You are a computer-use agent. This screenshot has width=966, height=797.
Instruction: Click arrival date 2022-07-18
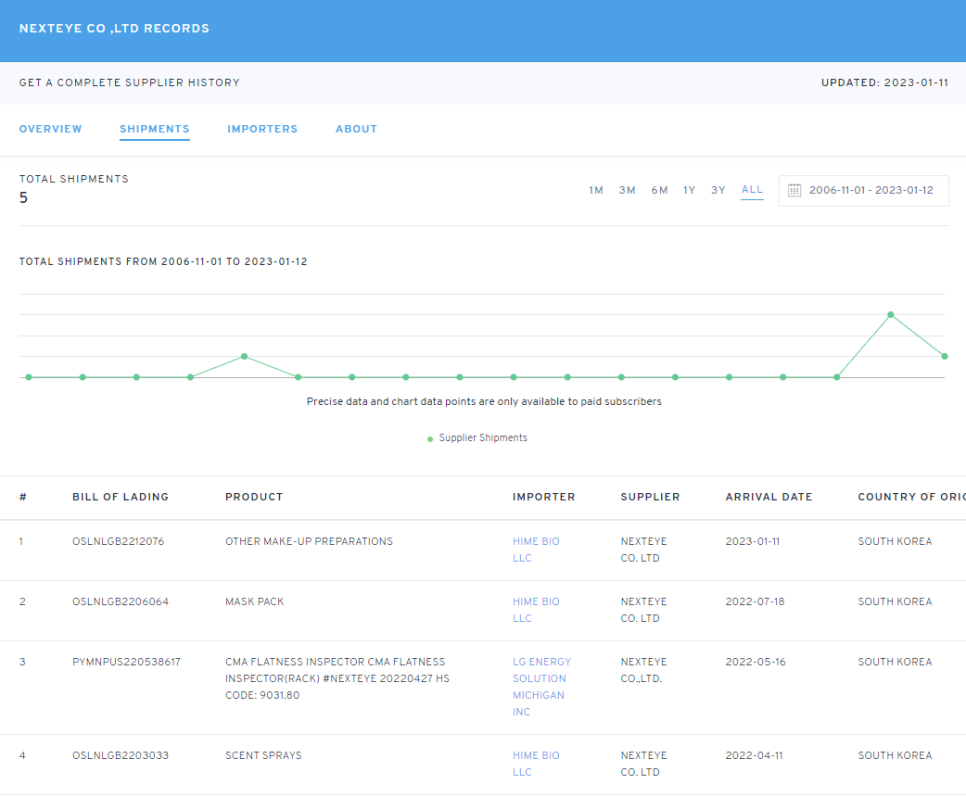[755, 602]
